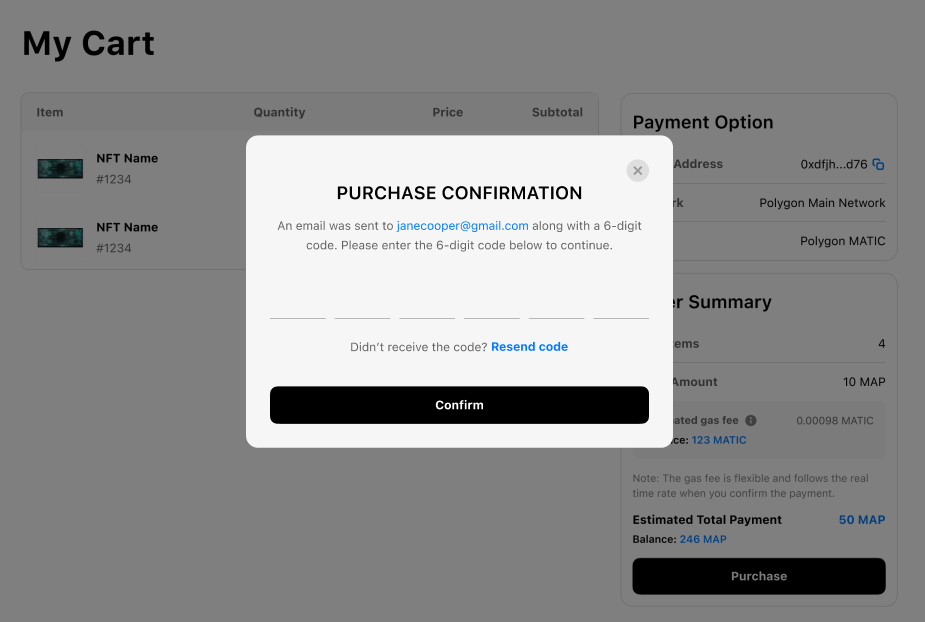The width and height of the screenshot is (925, 622).
Task: Click the Subtotal column header
Action: [557, 112]
